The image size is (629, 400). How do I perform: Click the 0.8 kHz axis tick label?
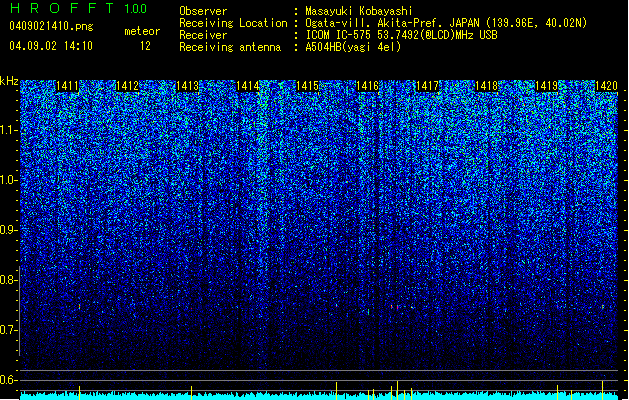click(x=8, y=280)
